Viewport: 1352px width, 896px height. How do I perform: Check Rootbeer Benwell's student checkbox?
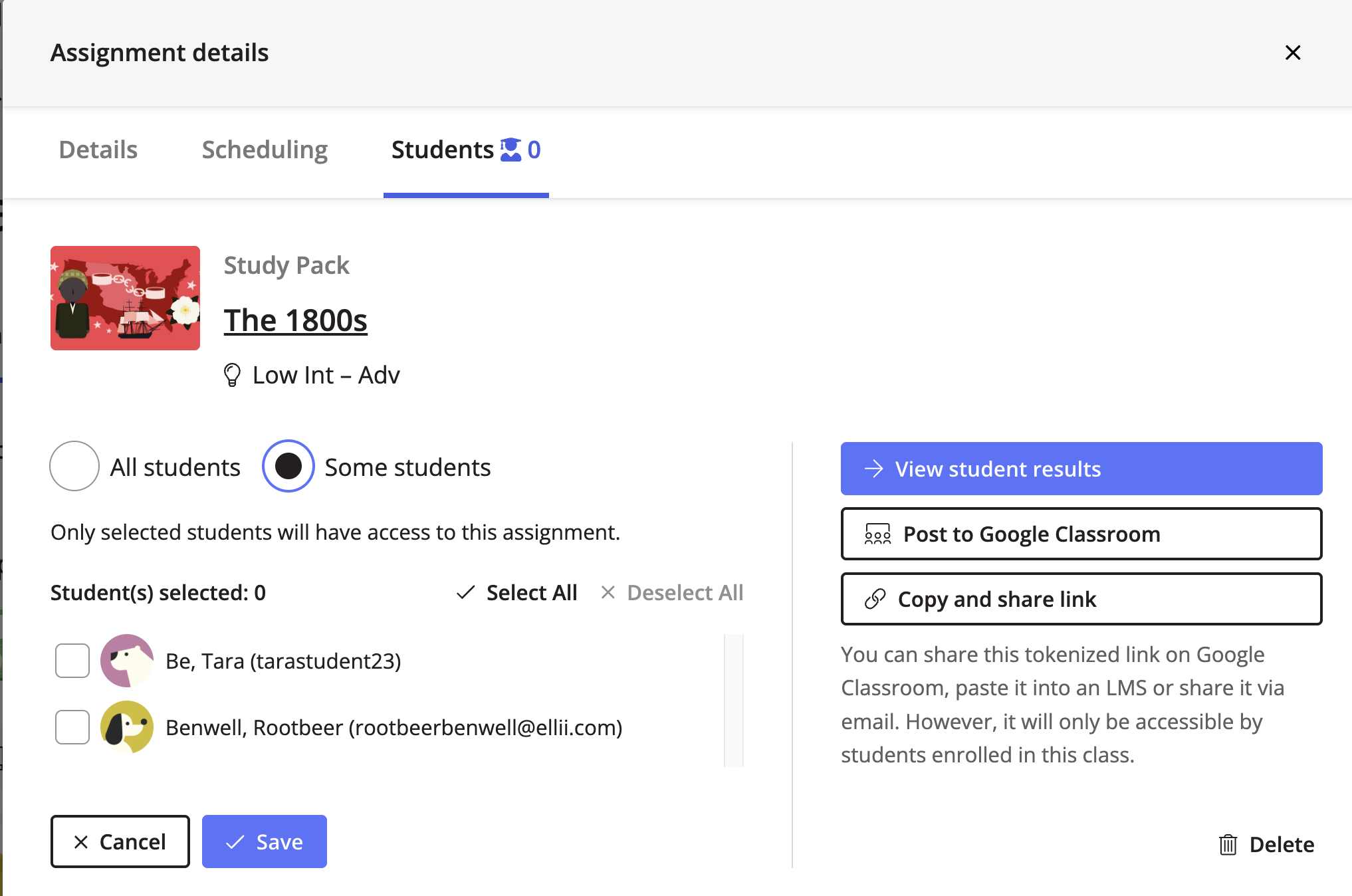[72, 727]
